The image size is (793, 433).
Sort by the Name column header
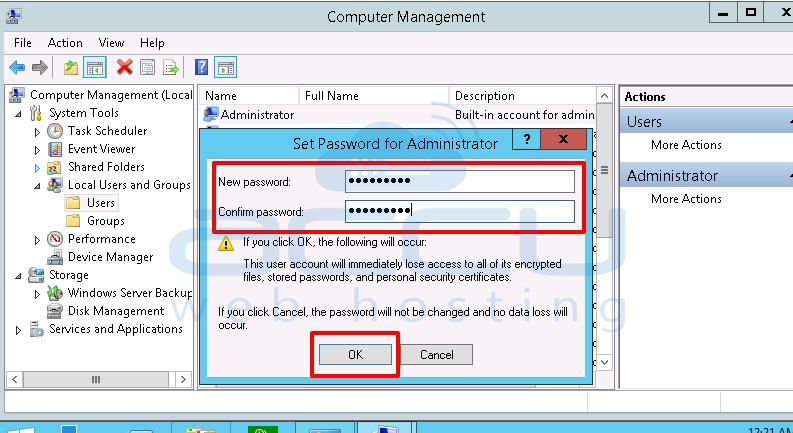pyautogui.click(x=248, y=96)
